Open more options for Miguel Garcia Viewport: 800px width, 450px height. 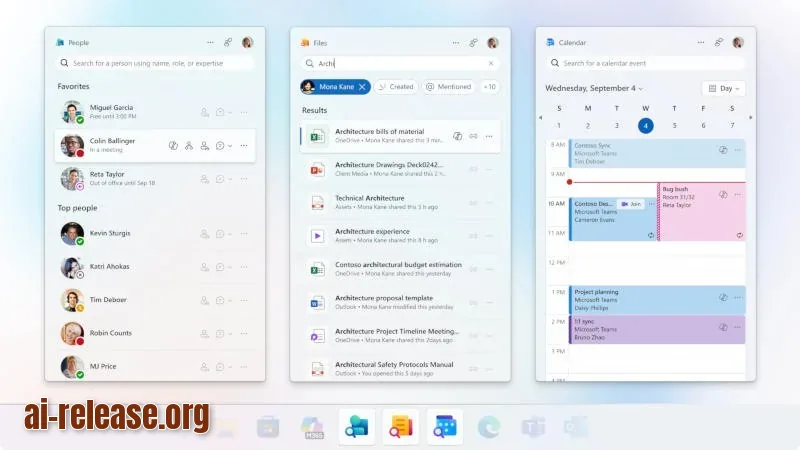tap(244, 112)
